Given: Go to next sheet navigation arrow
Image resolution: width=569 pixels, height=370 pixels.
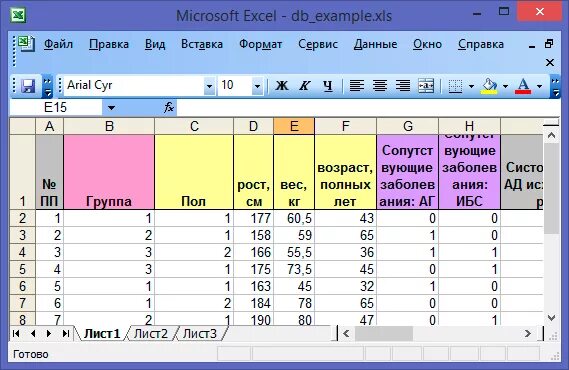Looking at the screenshot, I should pos(49,333).
